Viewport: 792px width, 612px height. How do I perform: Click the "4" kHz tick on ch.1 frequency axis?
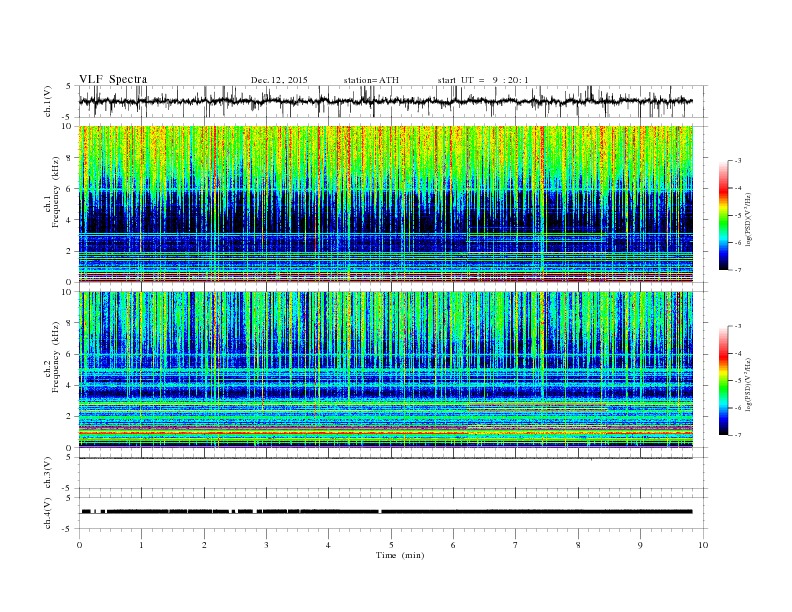coord(69,220)
